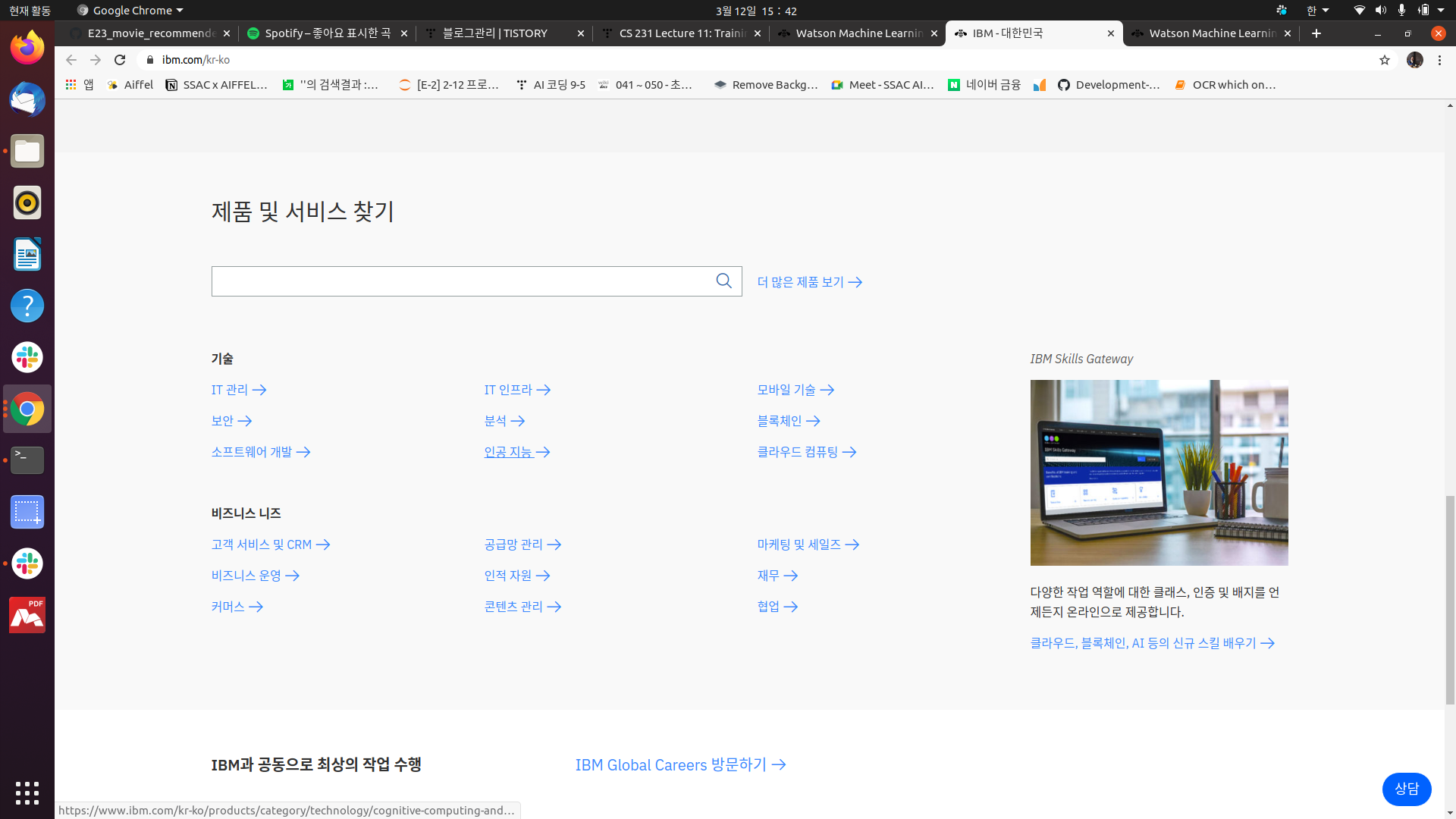Image resolution: width=1456 pixels, height=819 pixels.
Task: Open the Korean input method dropdown
Action: [x=1317, y=11]
